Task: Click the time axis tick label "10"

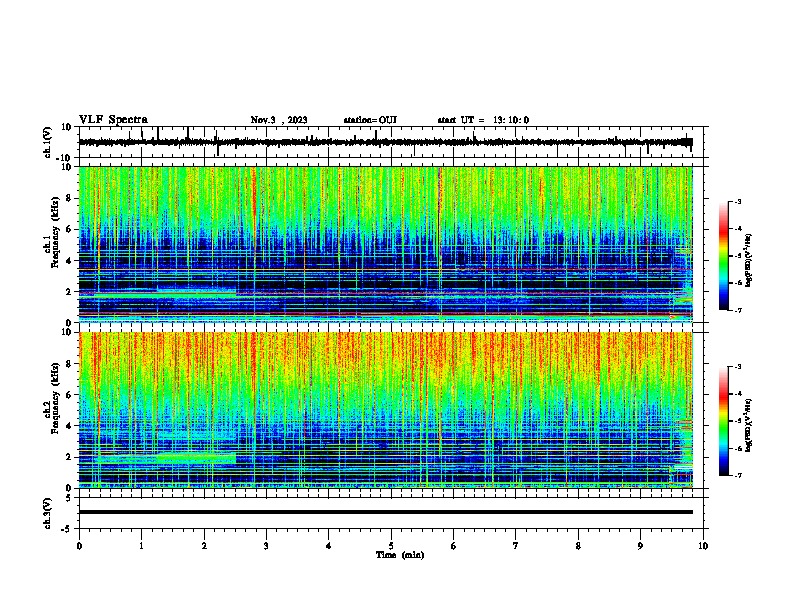Action: 703,546
